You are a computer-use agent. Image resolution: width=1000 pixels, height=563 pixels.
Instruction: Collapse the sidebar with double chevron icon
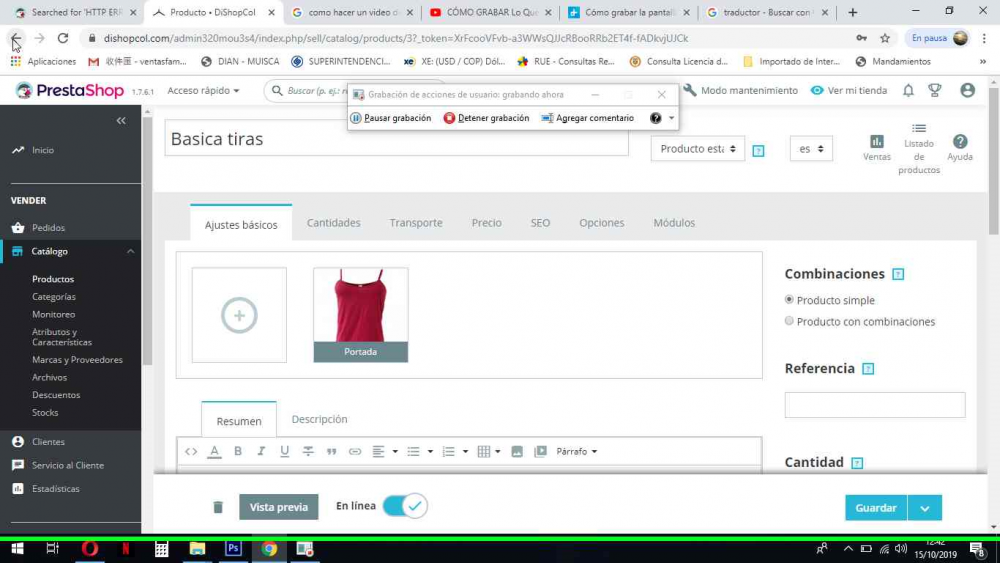coord(121,120)
